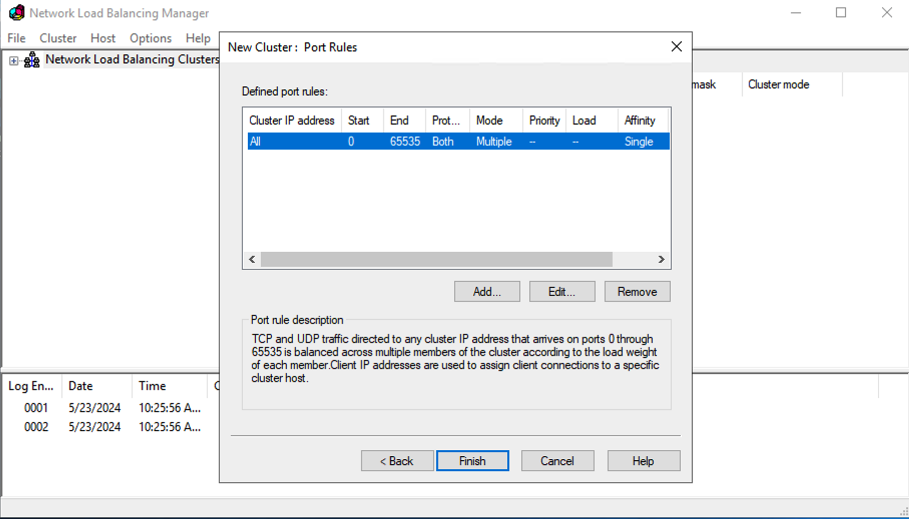Sort by the Cluster IP address column header
Image resolution: width=909 pixels, height=519 pixels.
(x=291, y=120)
